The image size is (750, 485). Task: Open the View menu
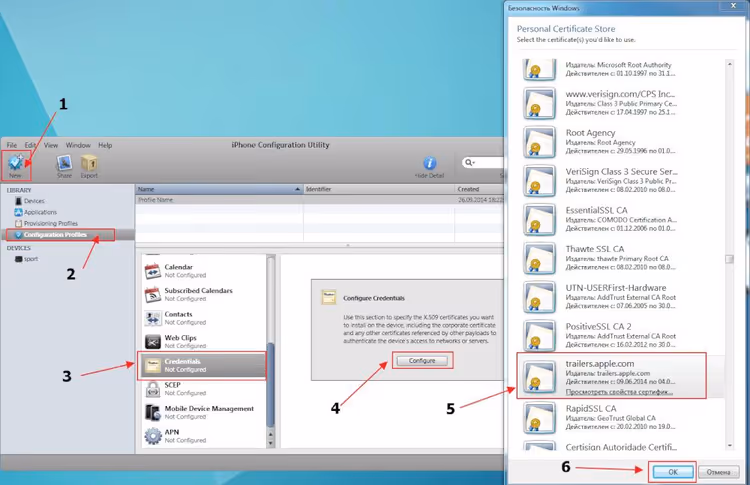(x=51, y=145)
